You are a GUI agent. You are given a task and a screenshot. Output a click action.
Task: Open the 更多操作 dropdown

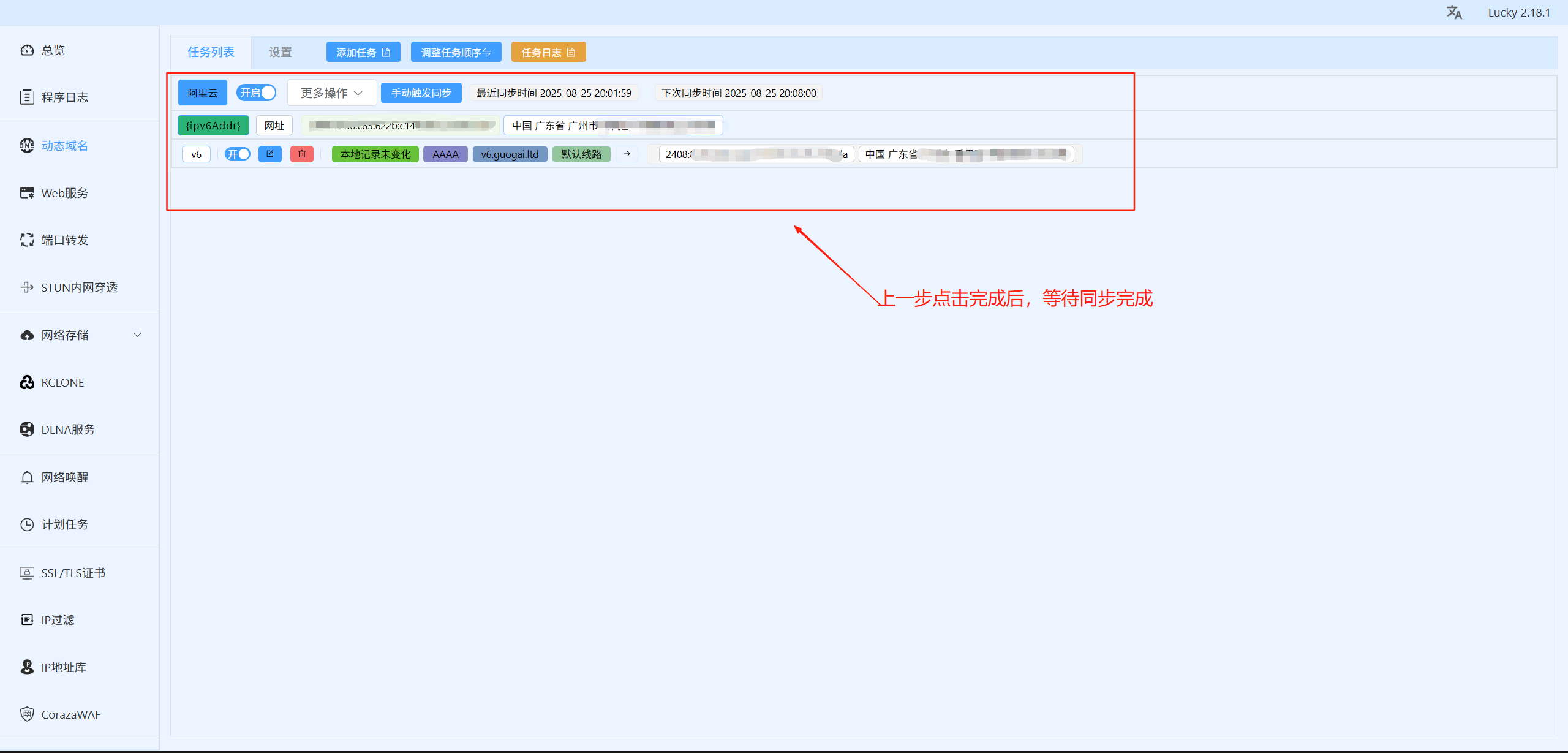331,93
